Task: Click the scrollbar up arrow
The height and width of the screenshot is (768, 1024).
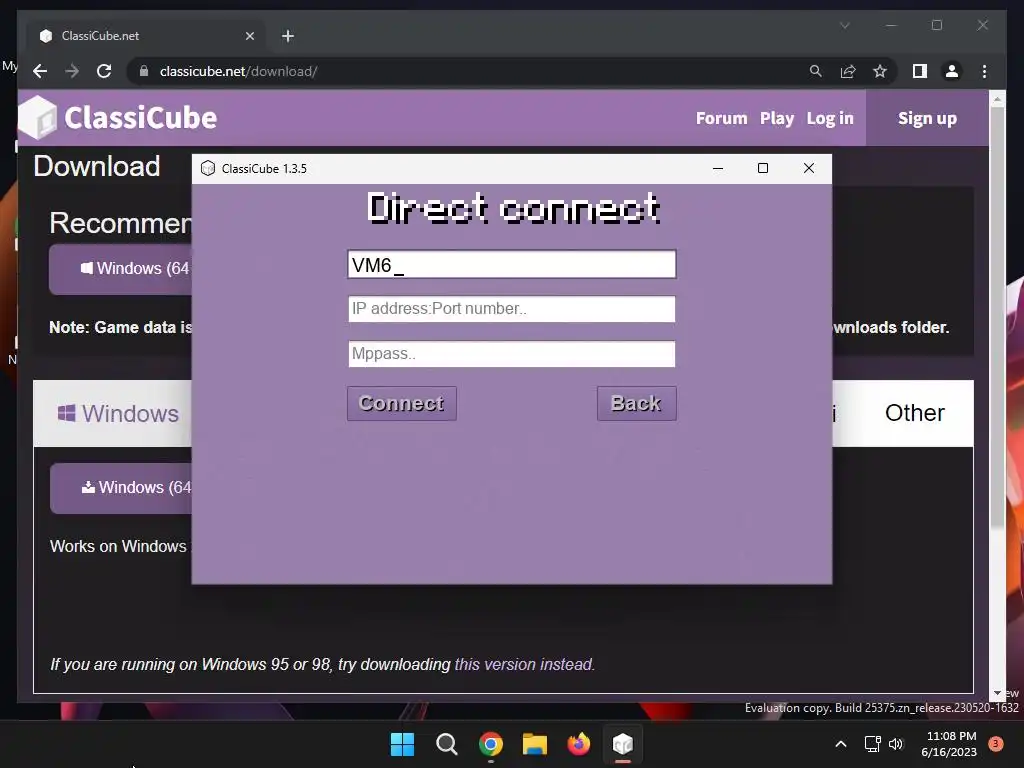Action: 997,100
